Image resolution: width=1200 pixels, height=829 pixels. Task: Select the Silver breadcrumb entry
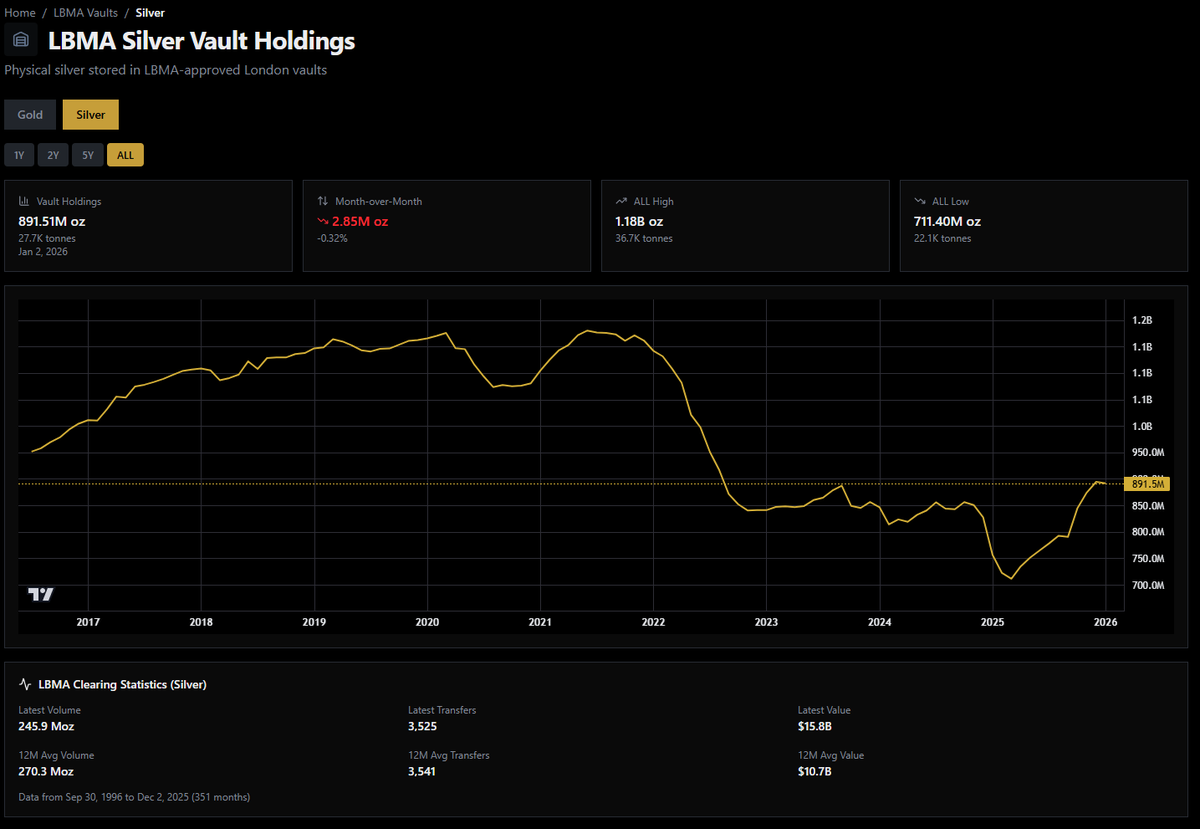pos(150,12)
